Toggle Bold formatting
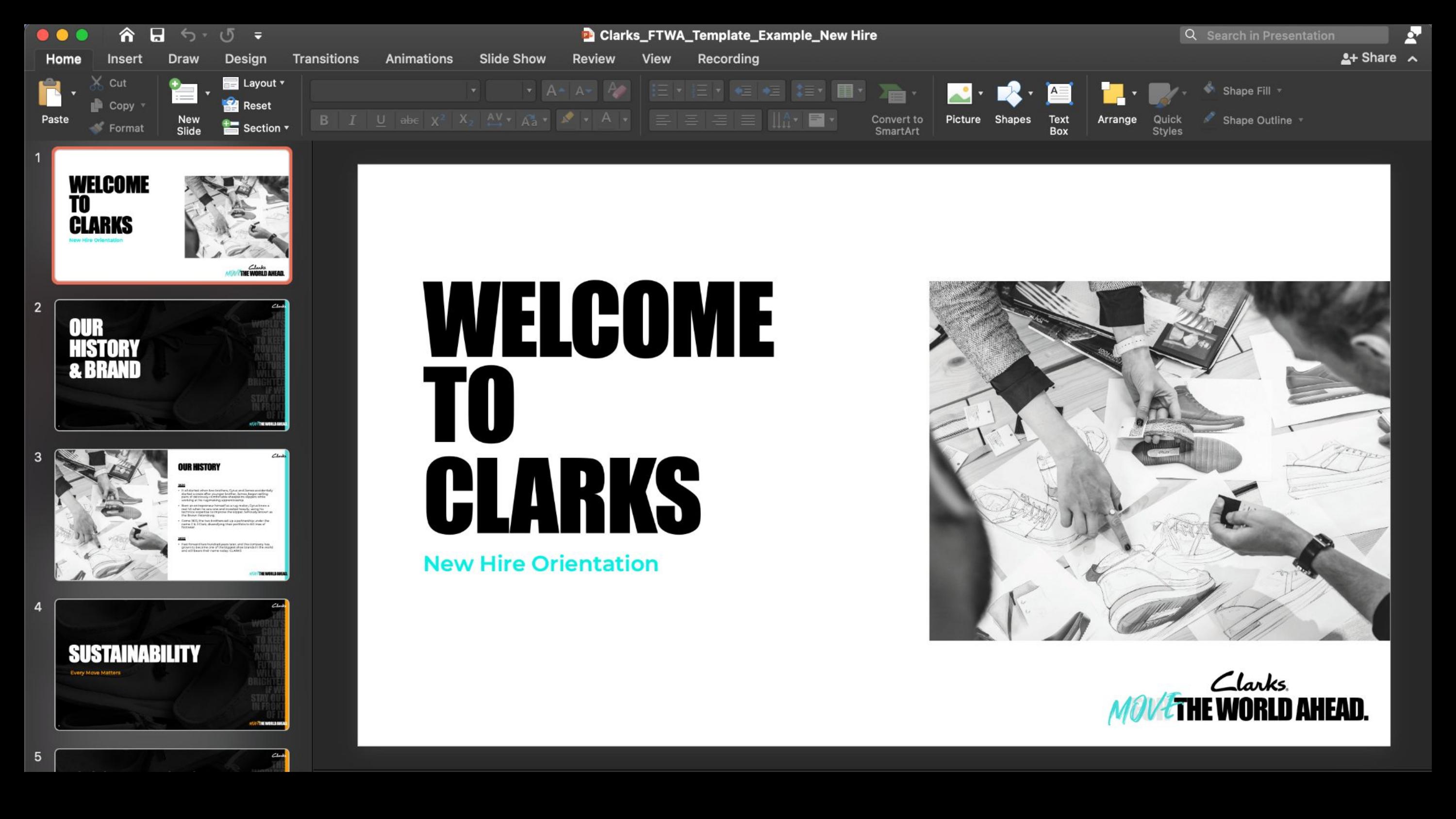The image size is (1456, 819). point(324,120)
